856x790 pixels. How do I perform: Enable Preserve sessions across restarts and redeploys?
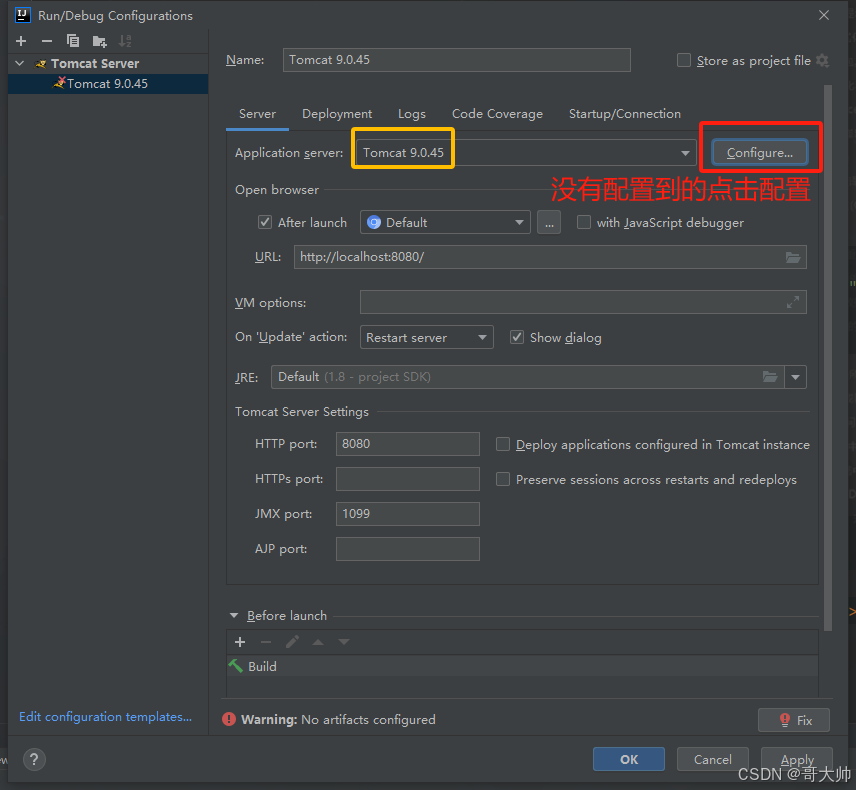click(502, 479)
